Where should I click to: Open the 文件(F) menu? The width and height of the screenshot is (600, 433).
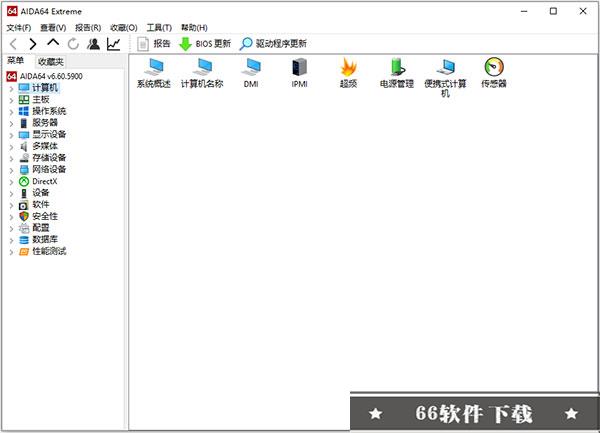(x=19, y=28)
